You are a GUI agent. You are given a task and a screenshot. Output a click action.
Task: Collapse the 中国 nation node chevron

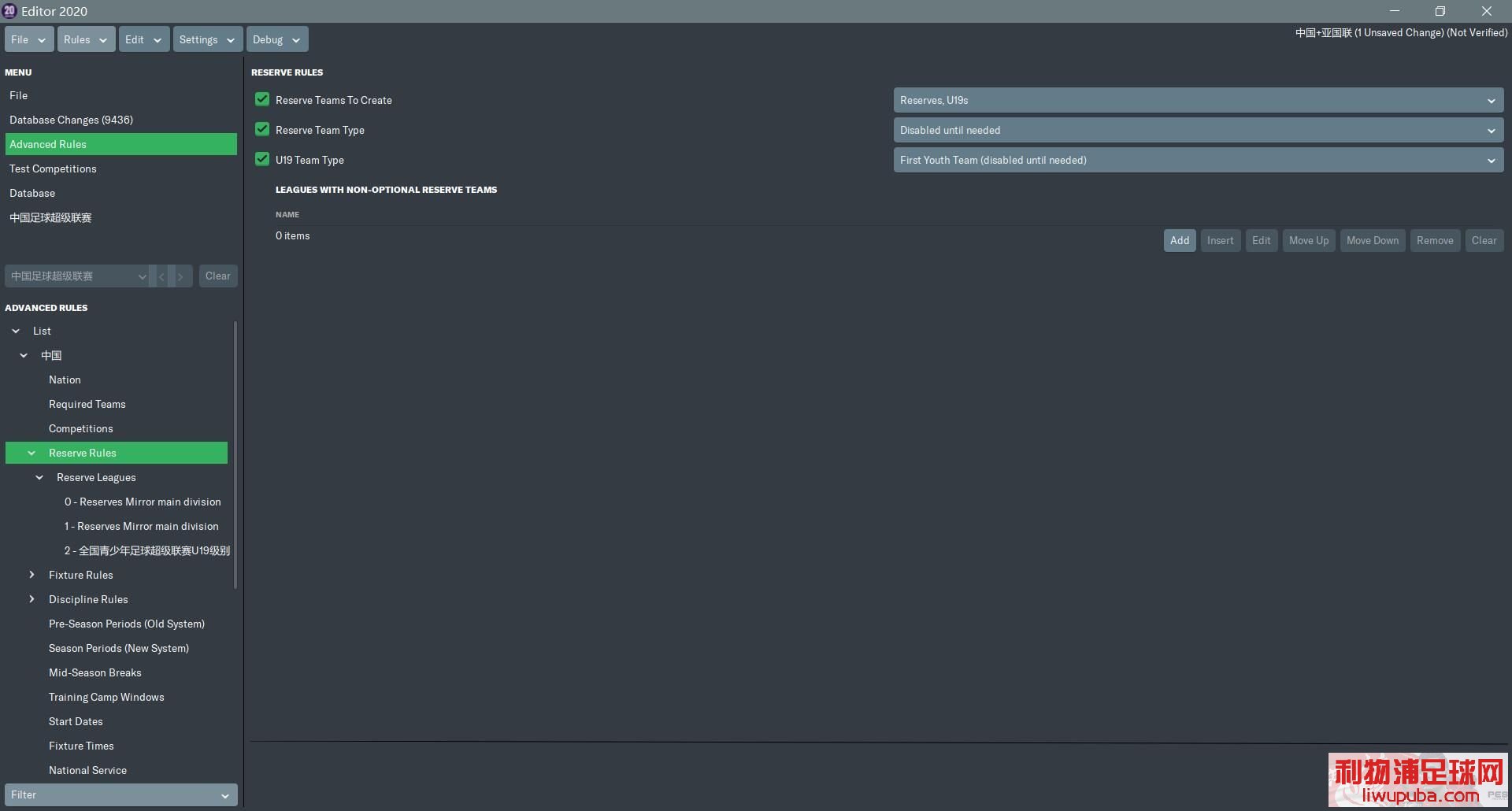click(24, 356)
